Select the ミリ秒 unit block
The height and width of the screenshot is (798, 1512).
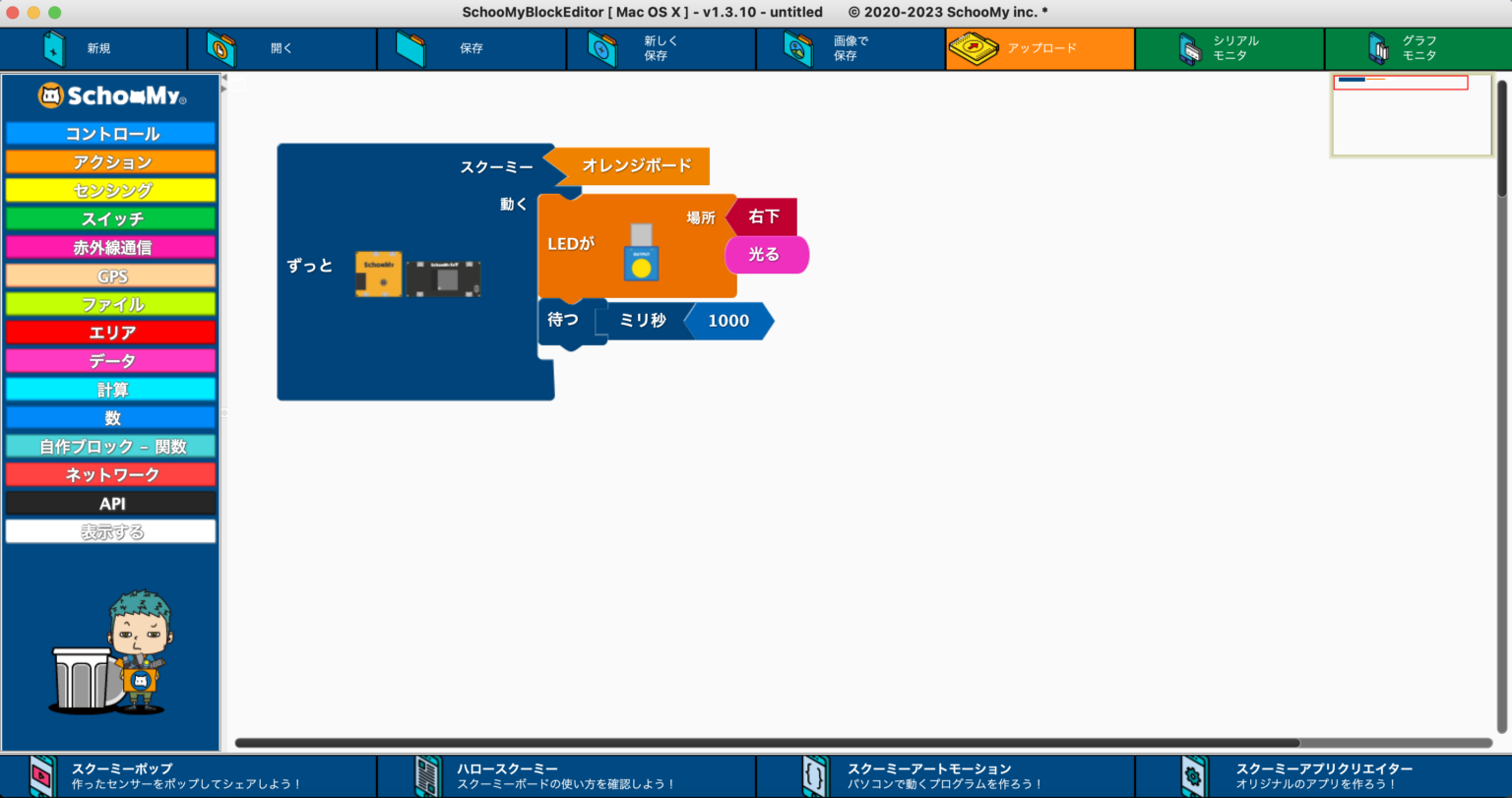[642, 321]
